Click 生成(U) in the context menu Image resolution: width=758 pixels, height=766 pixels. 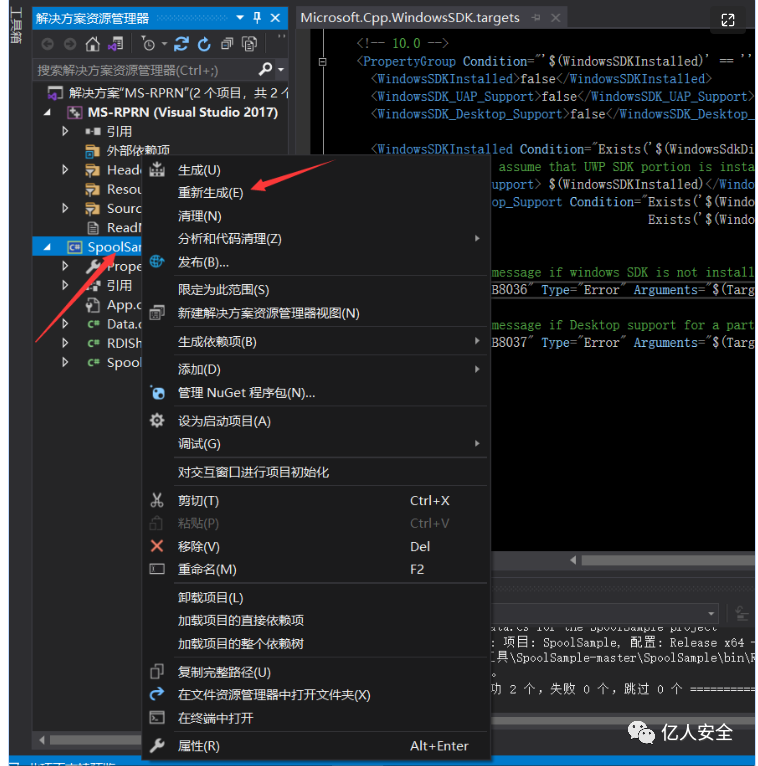[316, 170]
